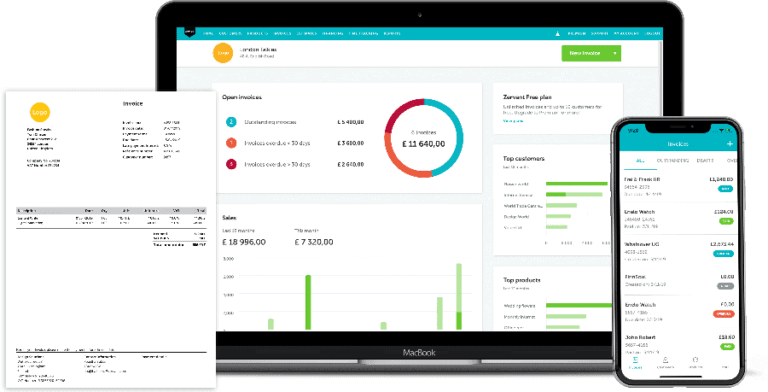Click Outstanding invoices row label
Viewport: 768px width, 392px height.
(x=270, y=122)
